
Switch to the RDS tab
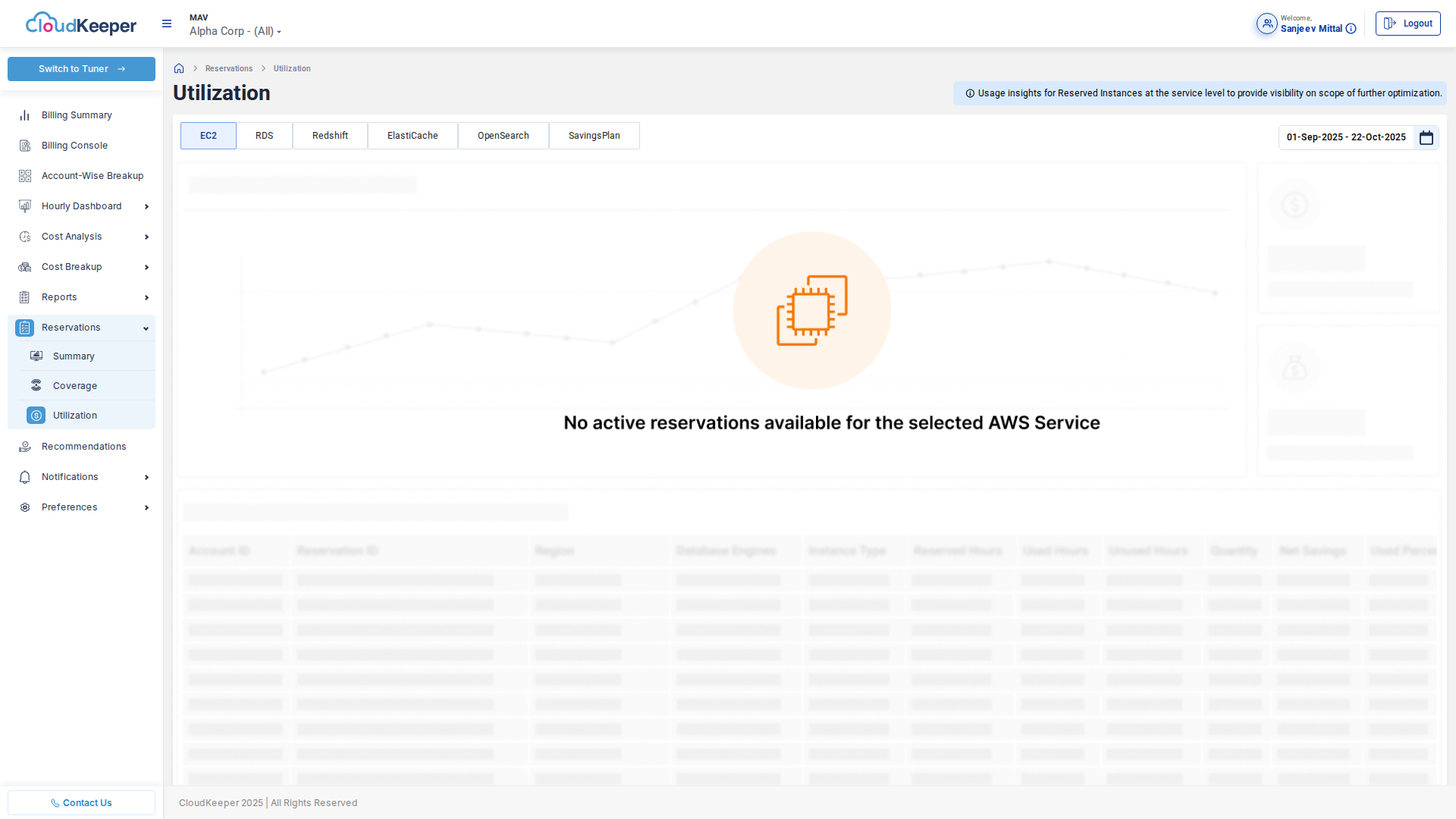click(264, 136)
